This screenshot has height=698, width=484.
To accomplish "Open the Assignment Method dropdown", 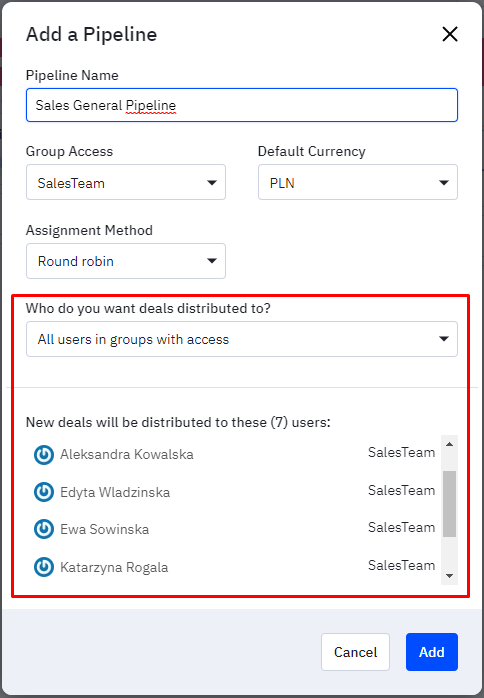I will [x=126, y=261].
